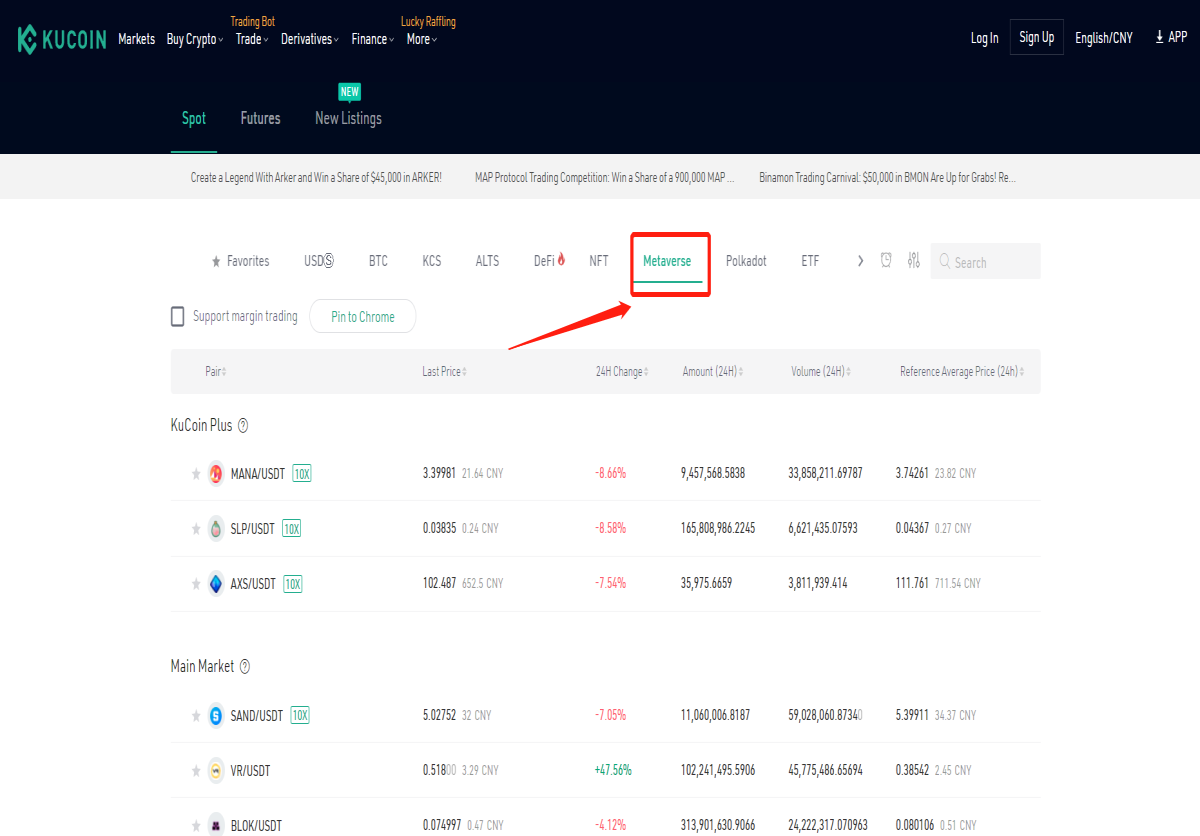1200x836 pixels.
Task: Enable Support margin trading checkbox
Action: [x=178, y=317]
